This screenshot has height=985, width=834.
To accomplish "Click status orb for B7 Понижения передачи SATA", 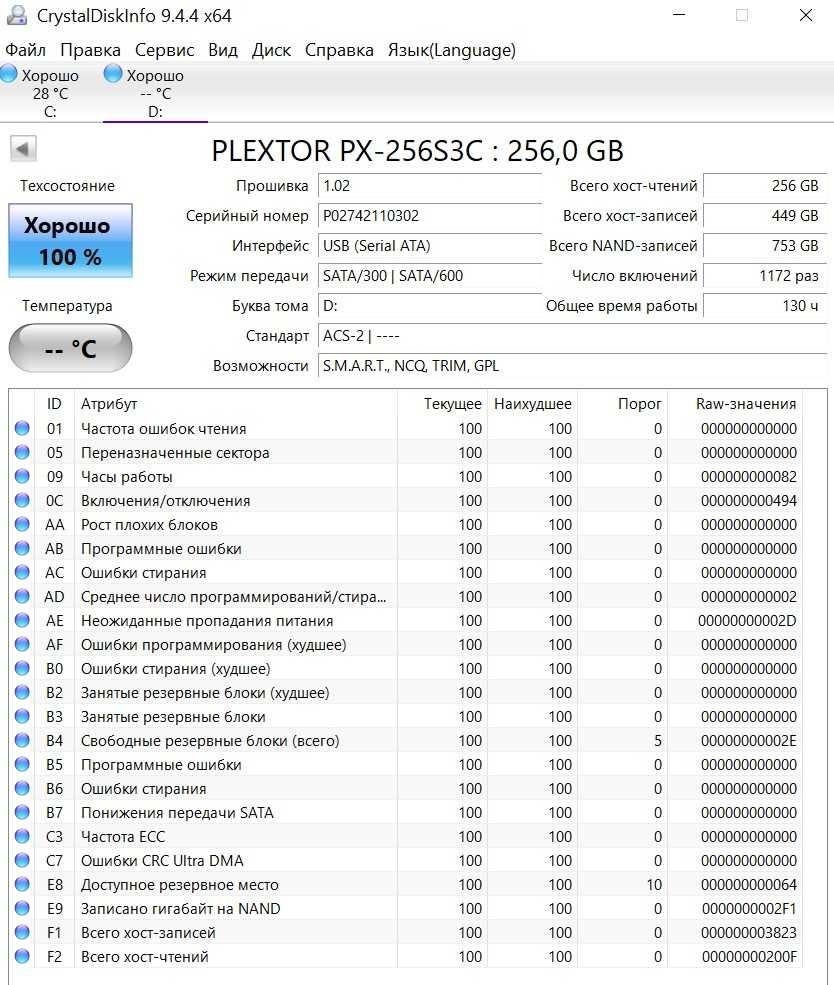I will [22, 812].
